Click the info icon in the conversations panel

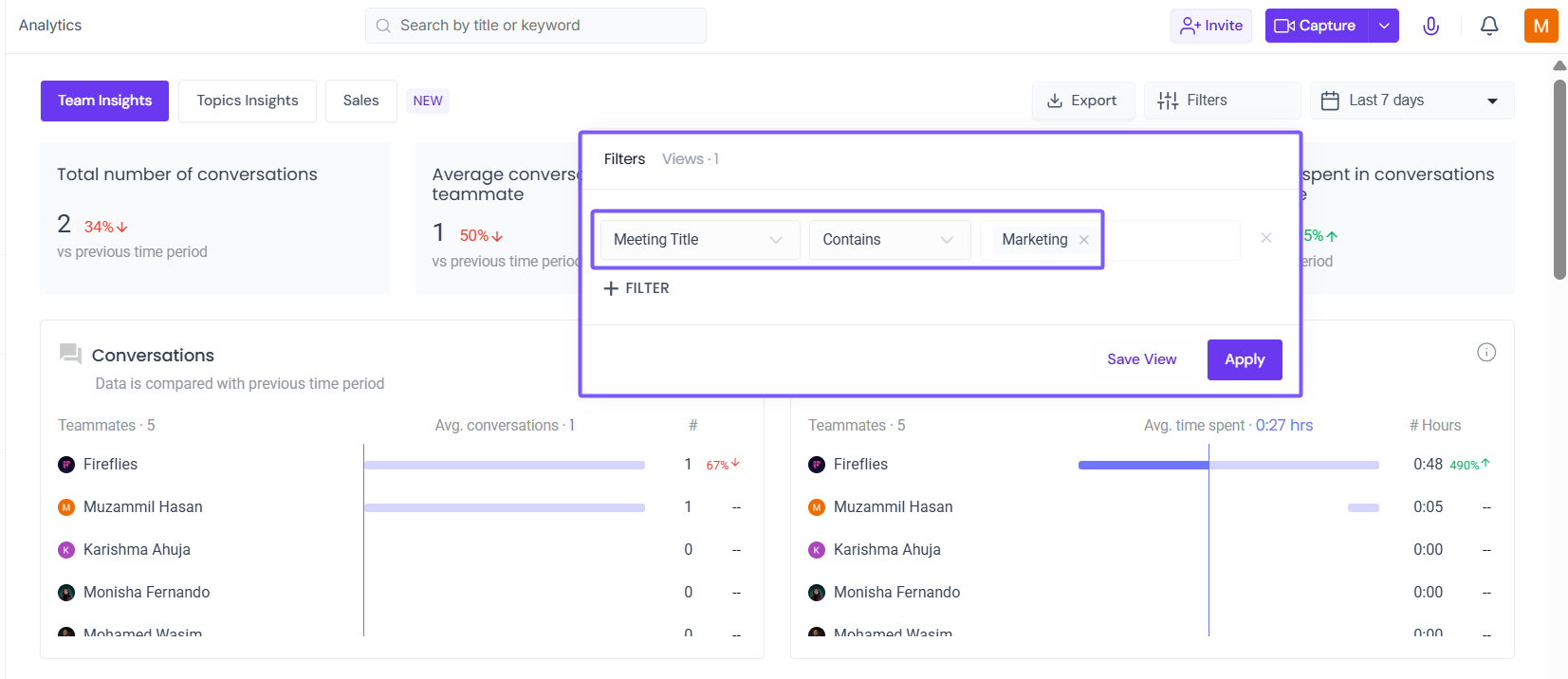click(1486, 353)
